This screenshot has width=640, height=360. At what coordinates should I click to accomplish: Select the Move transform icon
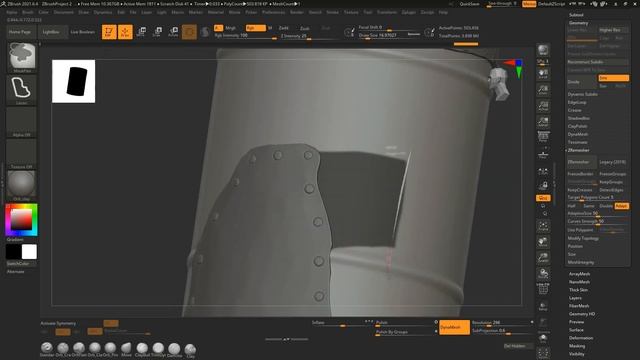(141, 32)
